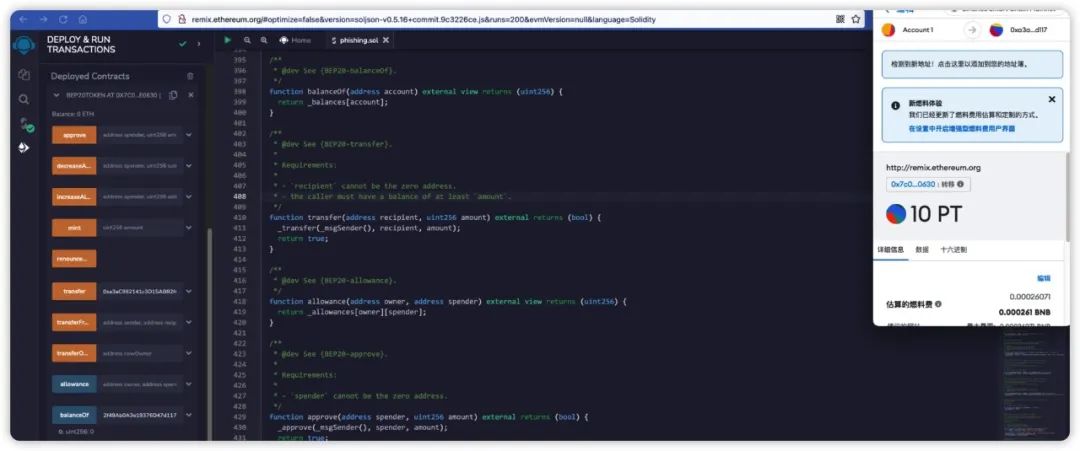
Task: Click the transfer address input field
Action: 140,291
